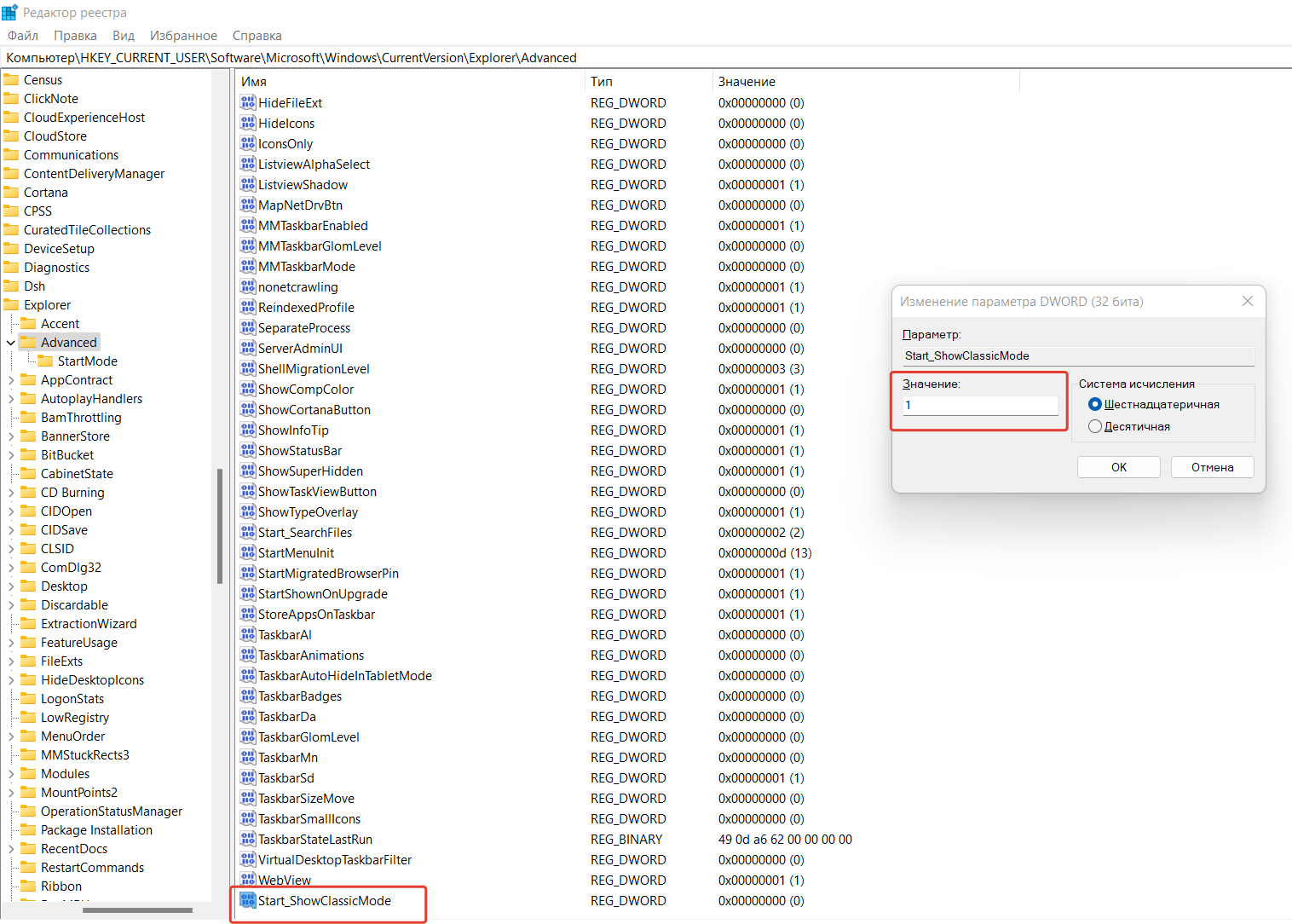Click the StartMode folder icon
1292x924 pixels.
(45, 361)
